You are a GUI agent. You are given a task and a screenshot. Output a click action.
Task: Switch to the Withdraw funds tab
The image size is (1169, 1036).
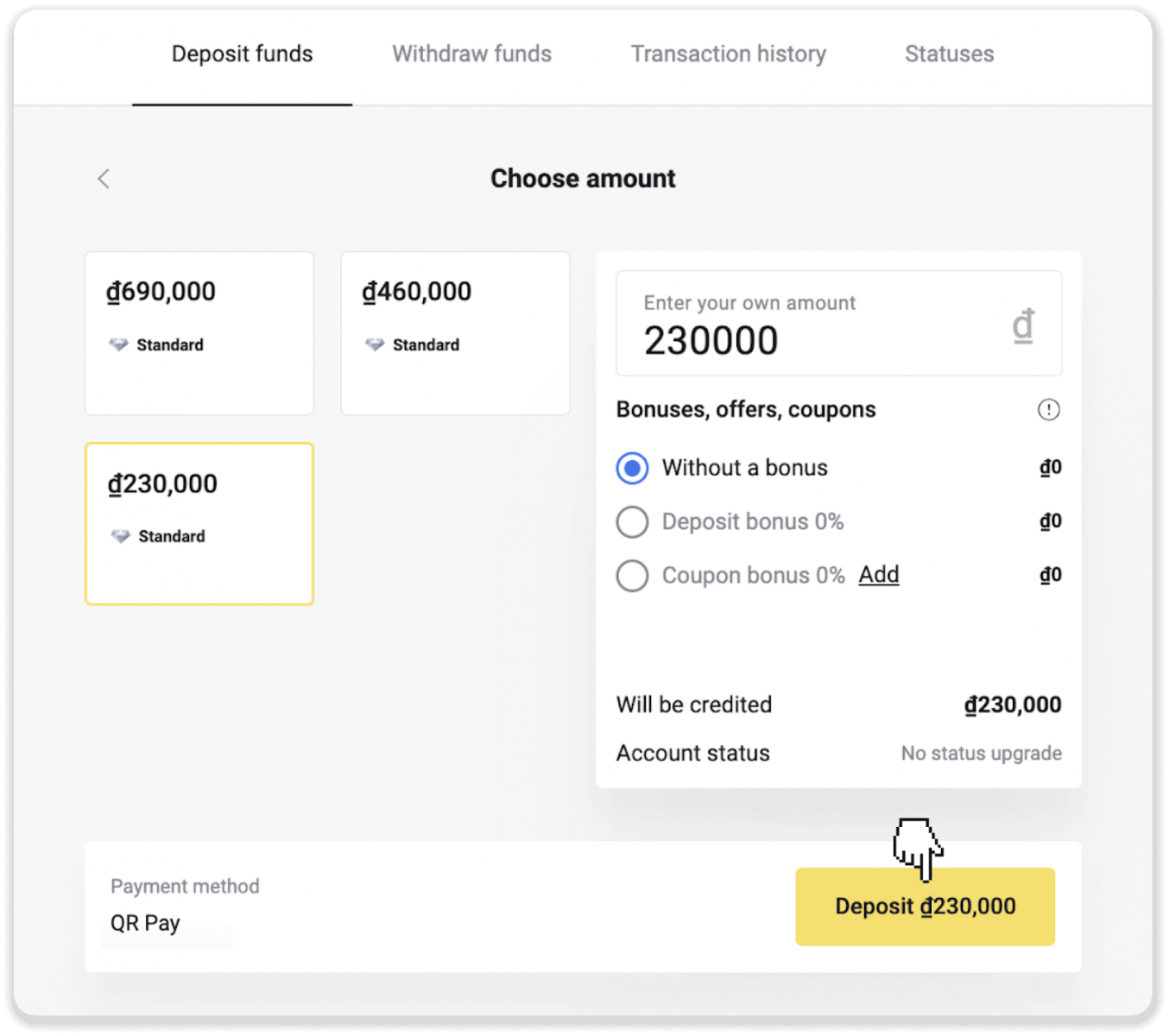471,54
